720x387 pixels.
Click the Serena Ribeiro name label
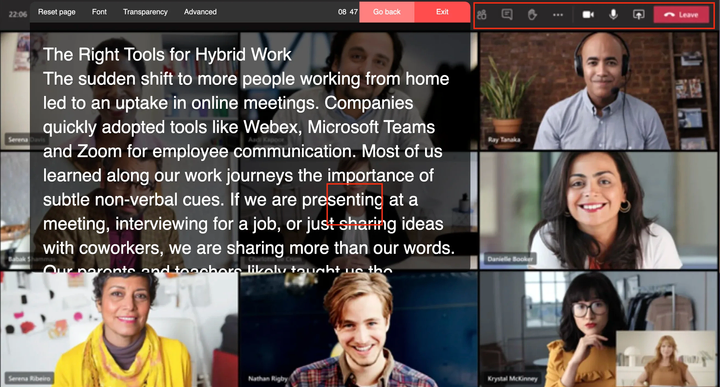(29, 379)
